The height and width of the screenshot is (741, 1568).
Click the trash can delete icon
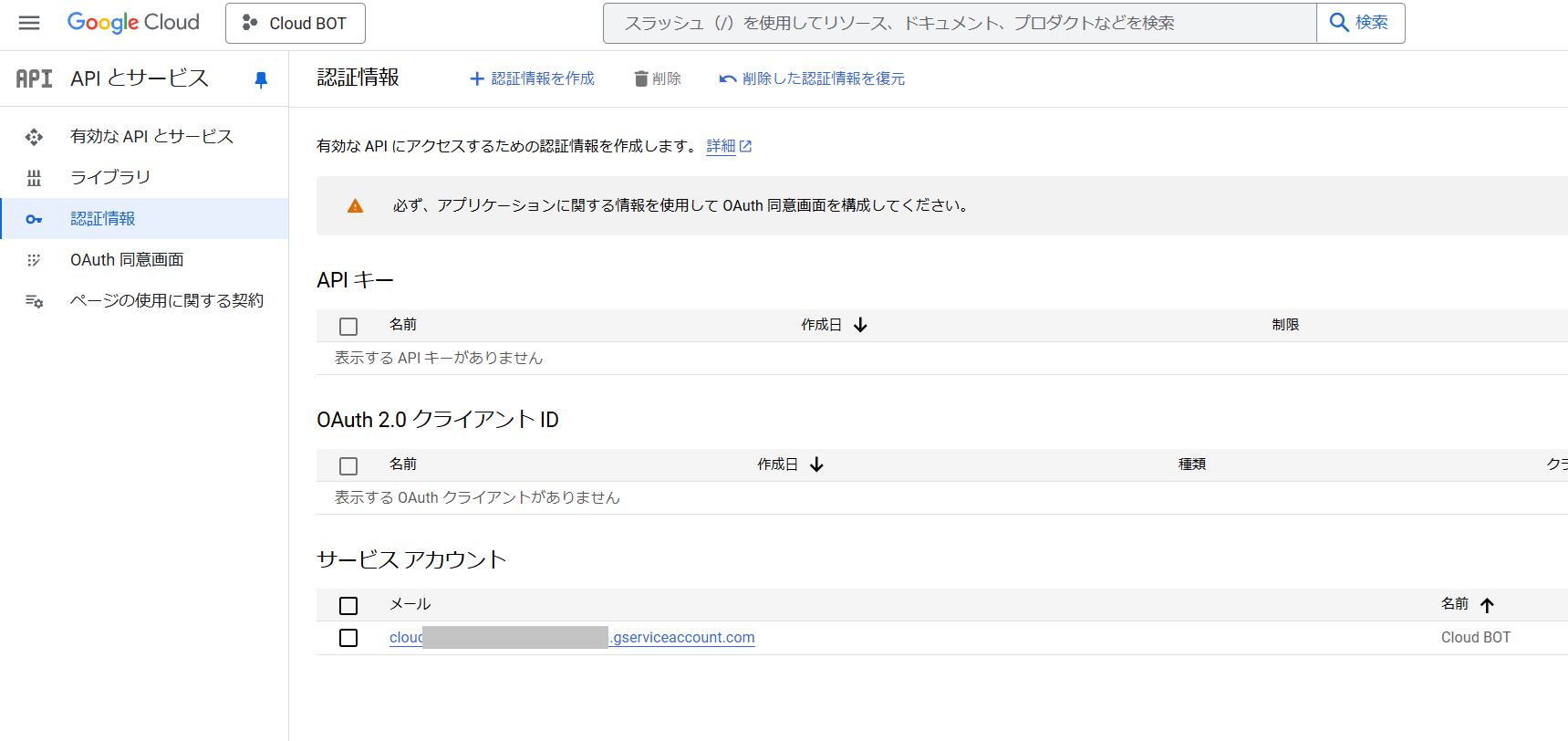point(641,79)
